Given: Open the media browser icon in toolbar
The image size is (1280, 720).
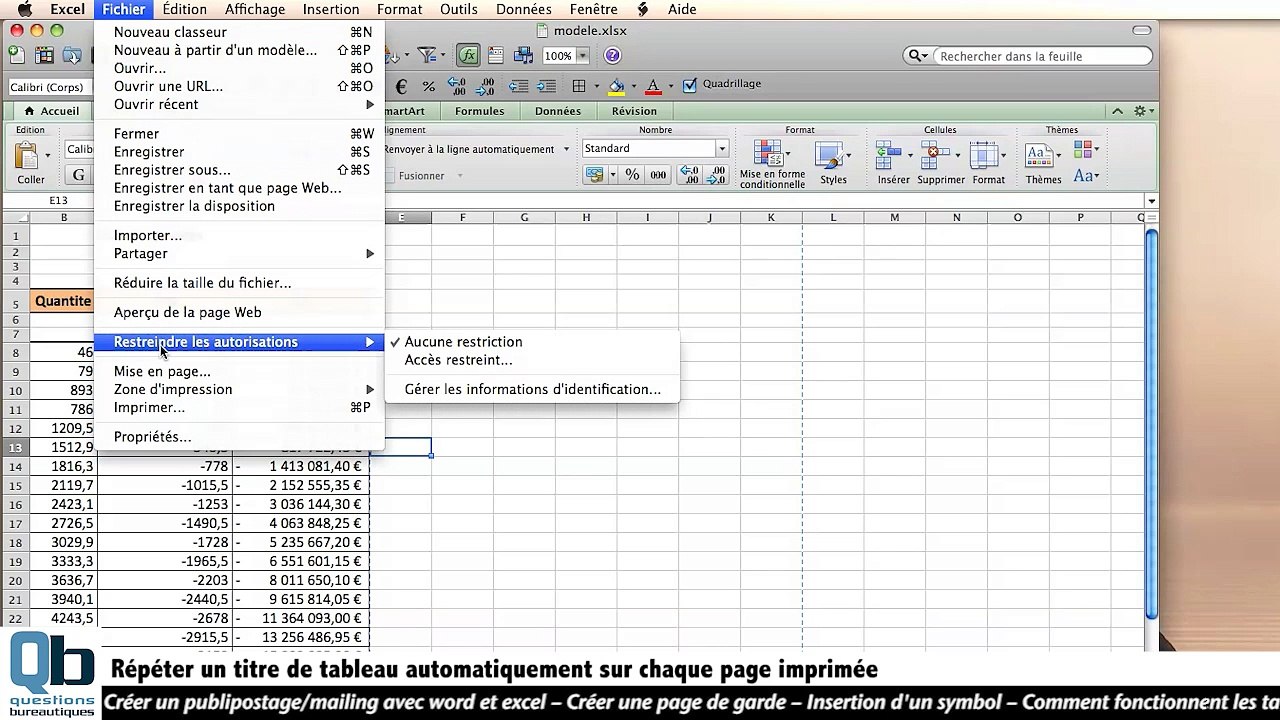Looking at the screenshot, I should [524, 56].
